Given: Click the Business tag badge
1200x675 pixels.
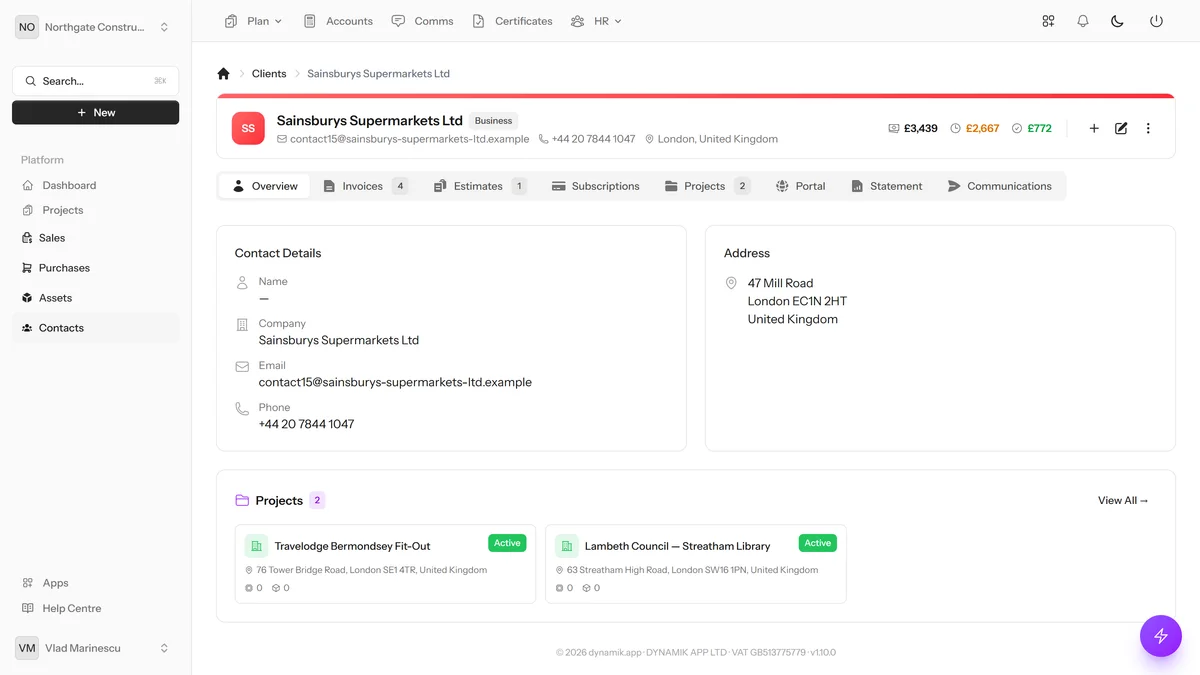Looking at the screenshot, I should coord(493,121).
